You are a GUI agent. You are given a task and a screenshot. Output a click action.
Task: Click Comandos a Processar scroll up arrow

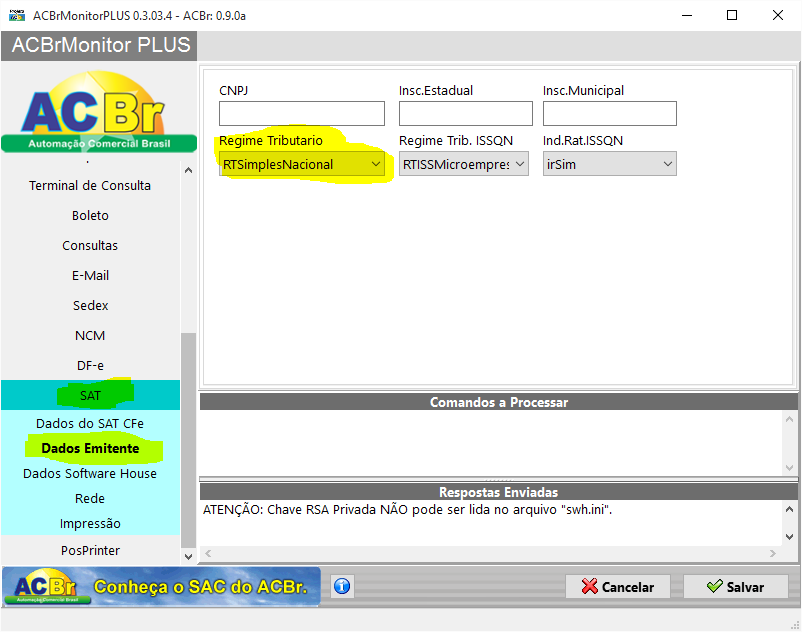789,419
